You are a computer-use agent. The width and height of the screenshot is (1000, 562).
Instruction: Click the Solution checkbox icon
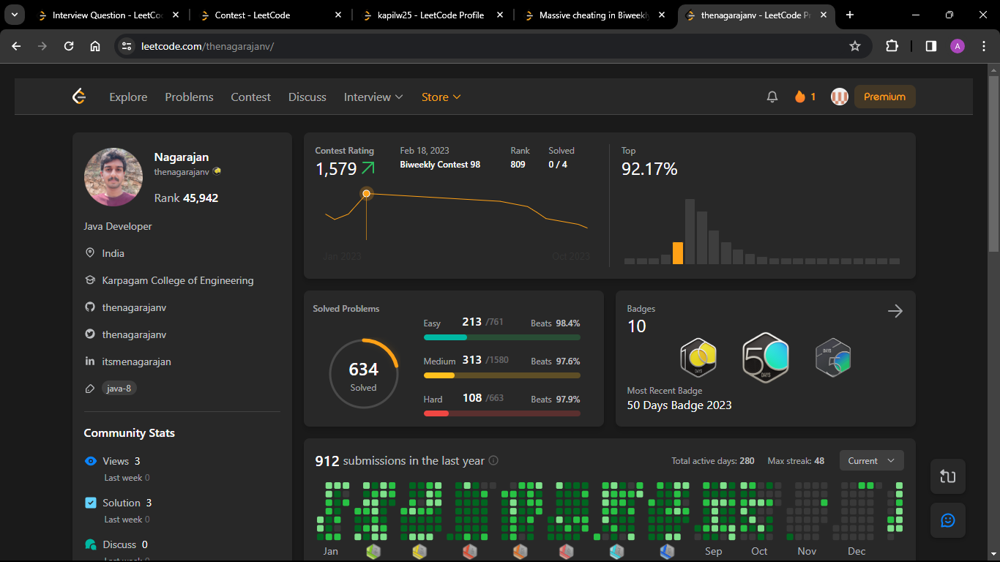coord(91,503)
